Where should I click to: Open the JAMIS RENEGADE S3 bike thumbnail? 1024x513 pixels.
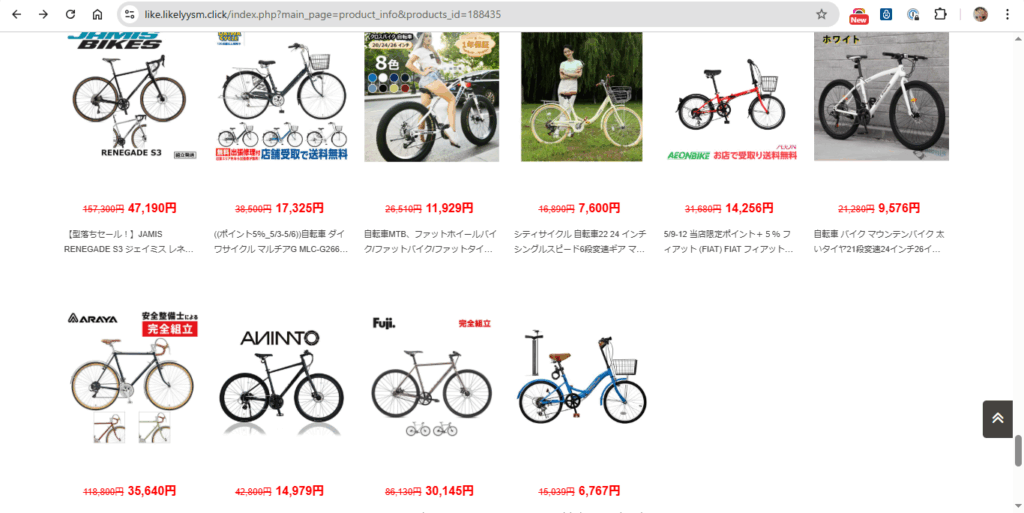pos(130,97)
